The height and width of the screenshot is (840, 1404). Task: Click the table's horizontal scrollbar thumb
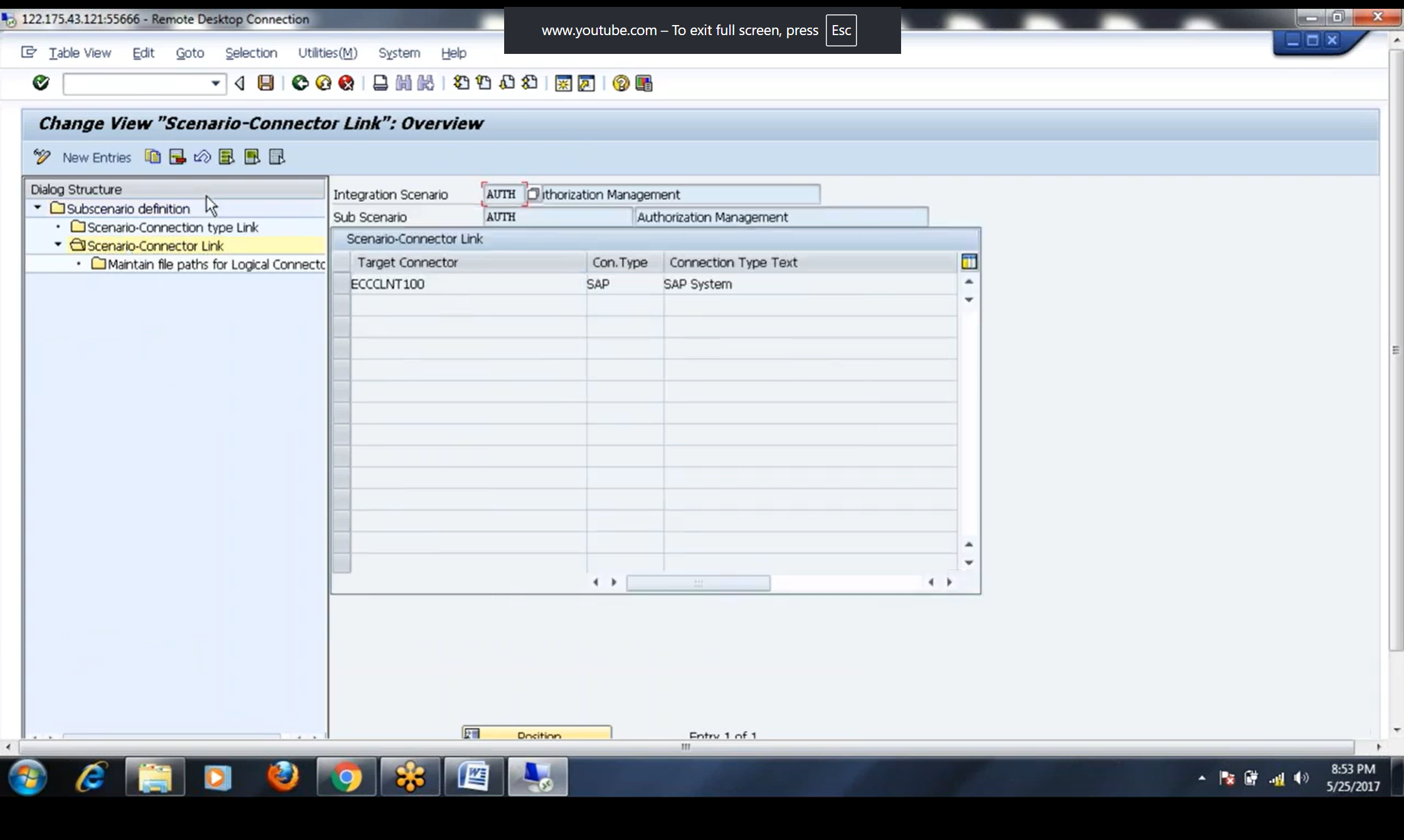pyautogui.click(x=698, y=582)
